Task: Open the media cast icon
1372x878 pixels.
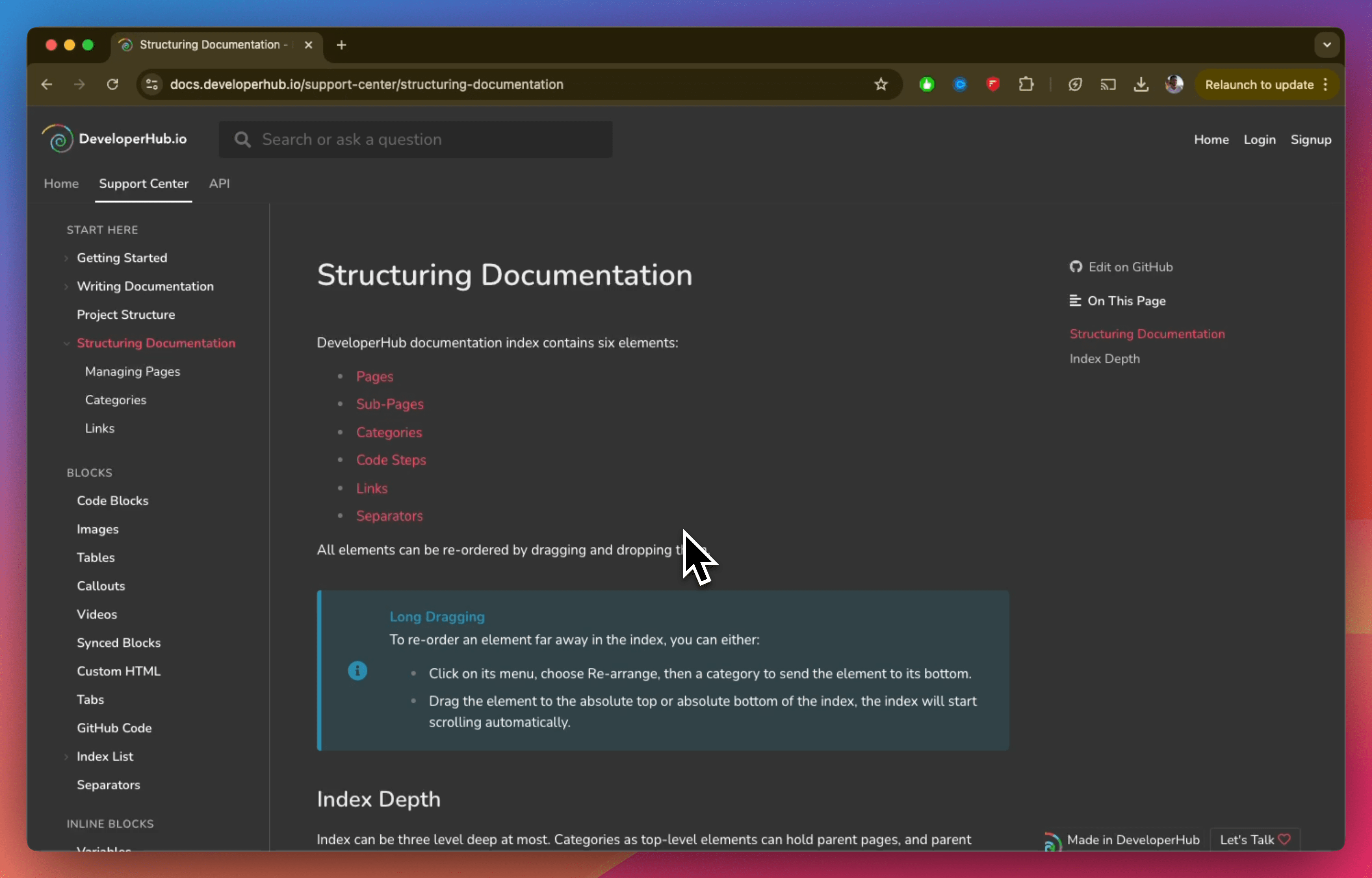Action: point(1108,85)
